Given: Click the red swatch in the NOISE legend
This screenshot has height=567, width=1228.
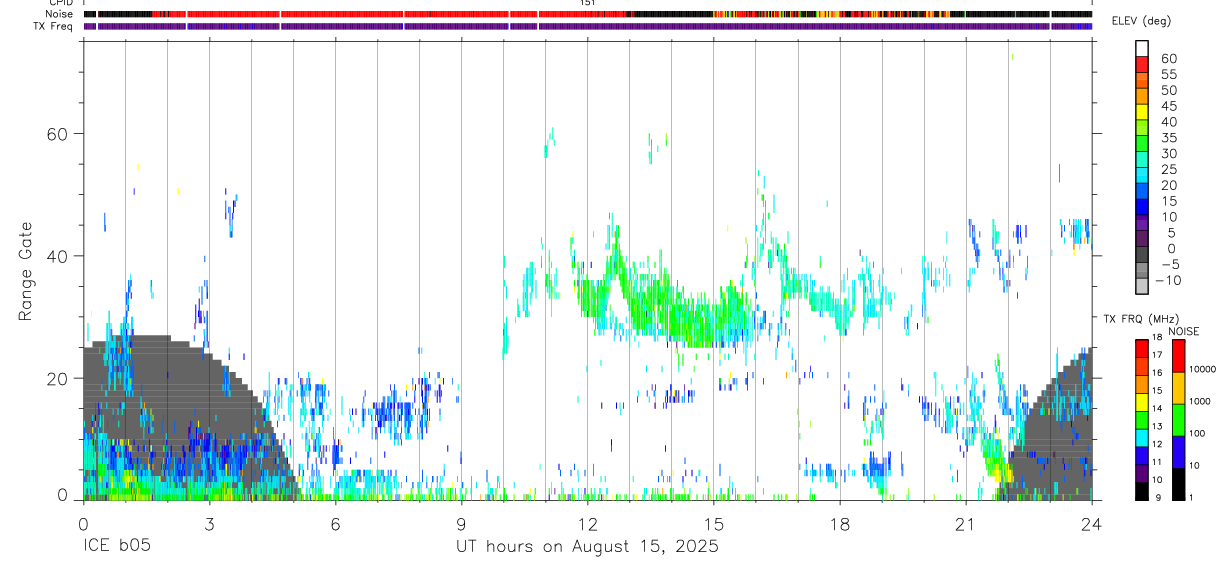Looking at the screenshot, I should [1178, 355].
